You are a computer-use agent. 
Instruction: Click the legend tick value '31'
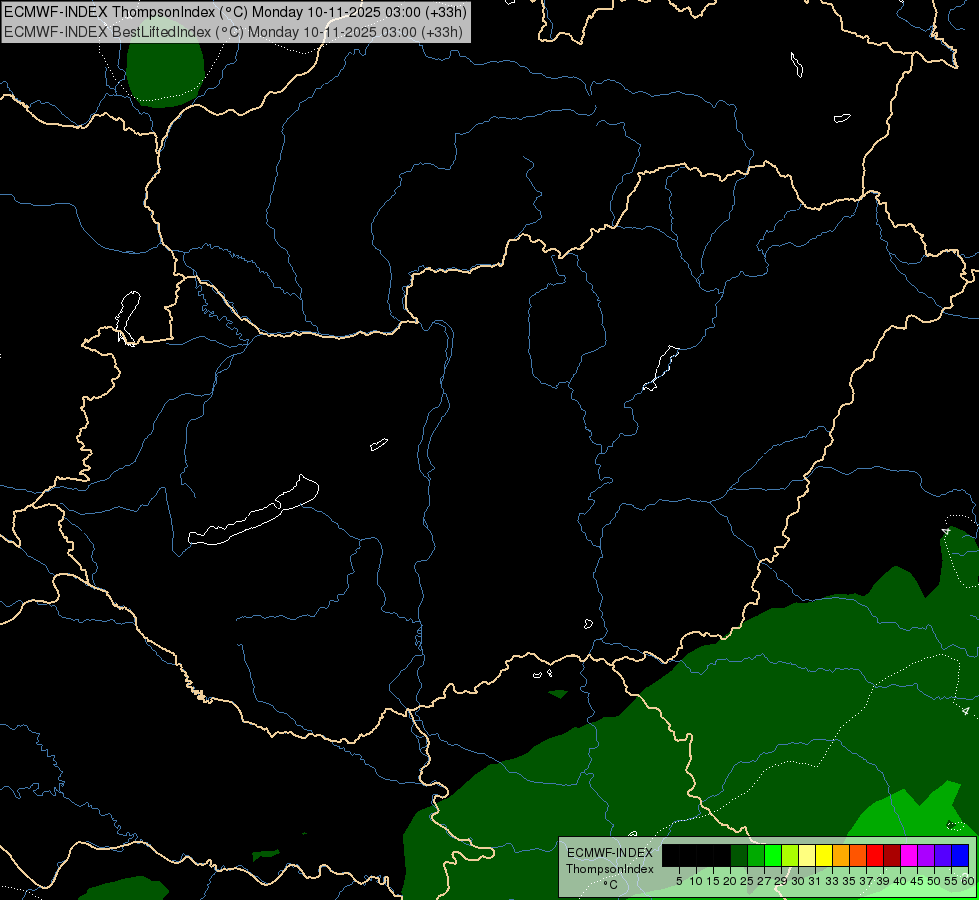click(x=815, y=881)
